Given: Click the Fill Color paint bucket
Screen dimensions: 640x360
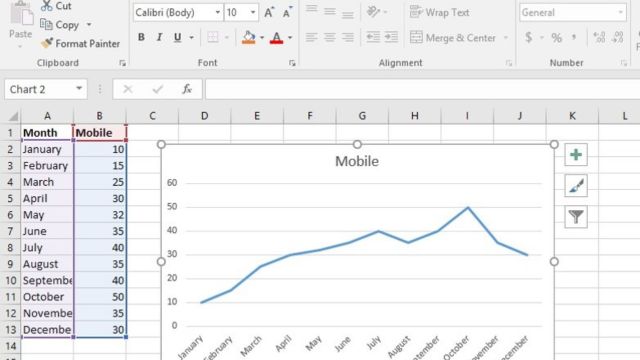Looking at the screenshot, I should (x=248, y=38).
